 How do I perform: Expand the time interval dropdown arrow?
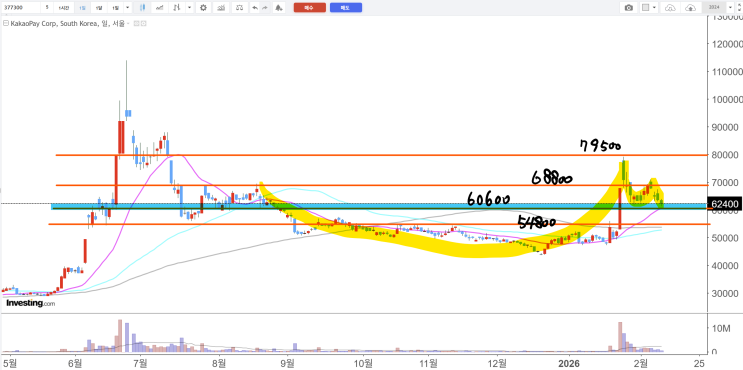[x=127, y=8]
